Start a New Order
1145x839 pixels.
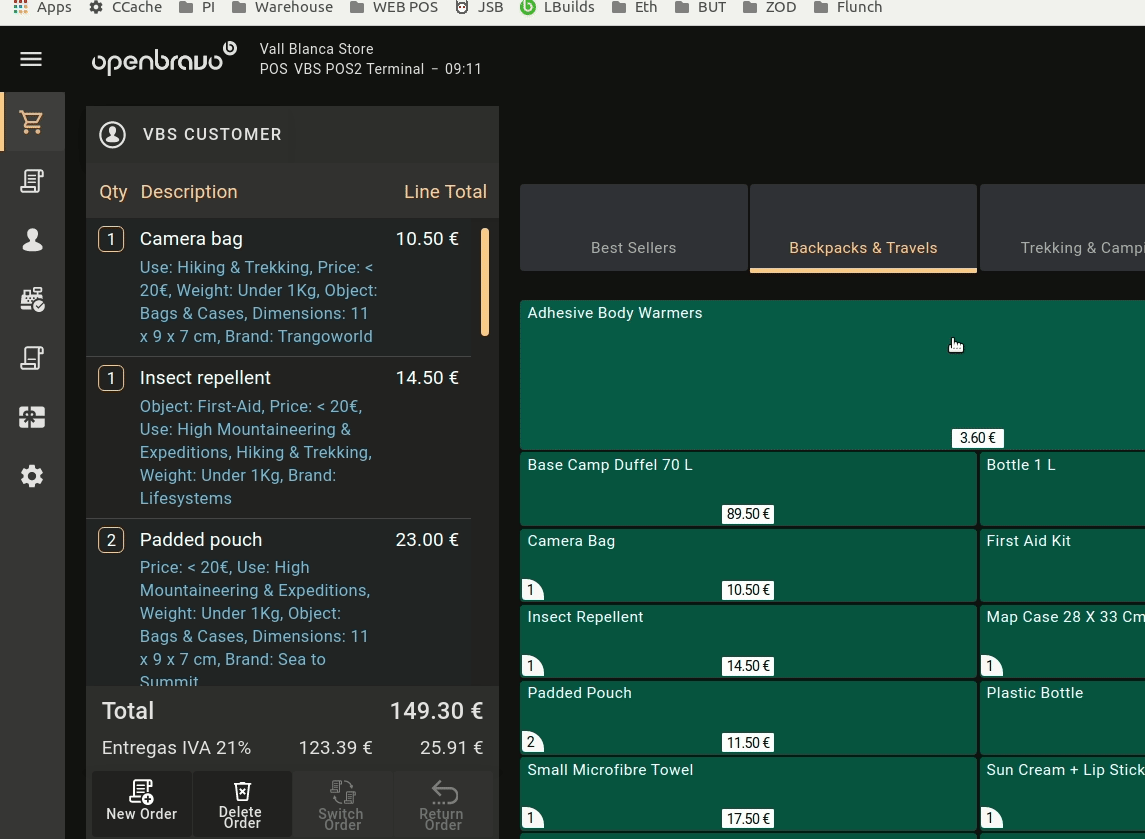tap(142, 803)
